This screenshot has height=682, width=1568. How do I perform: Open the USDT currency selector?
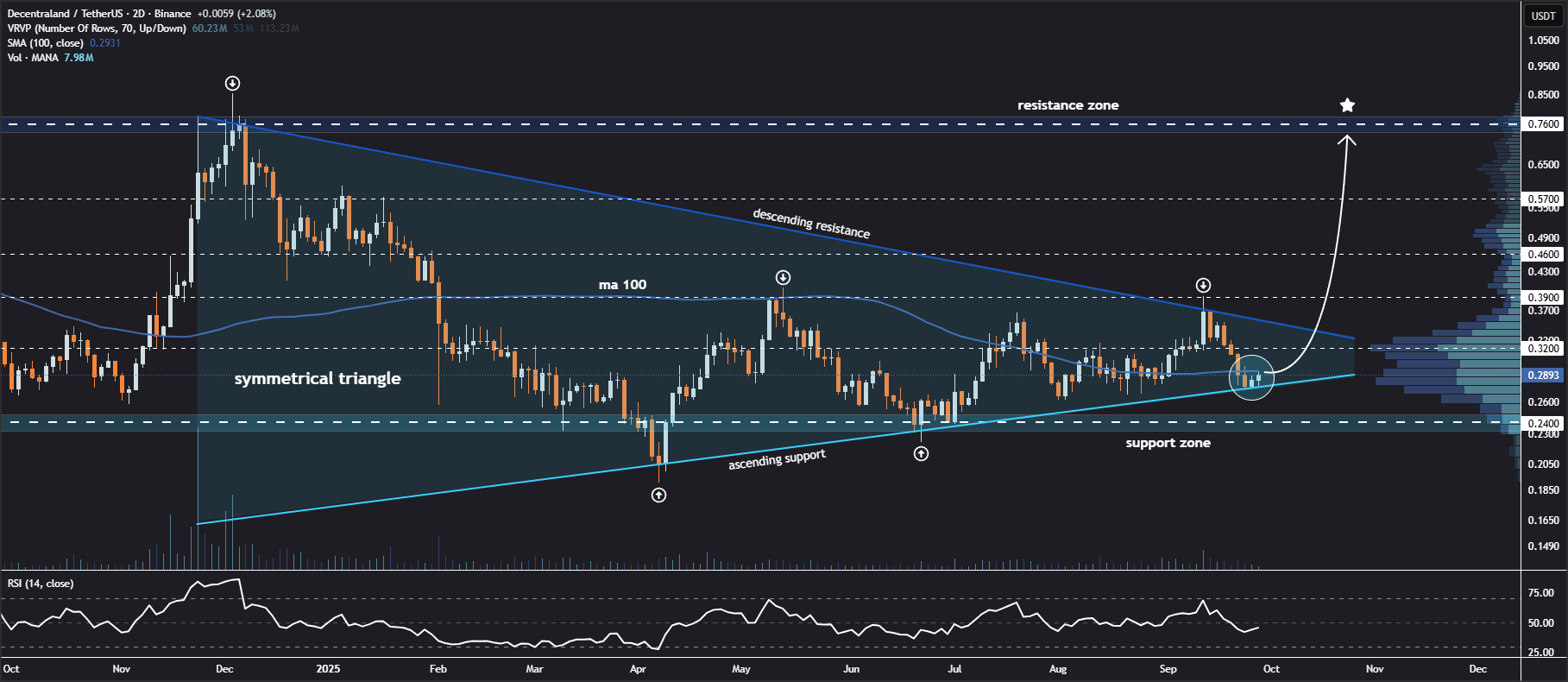point(1543,16)
